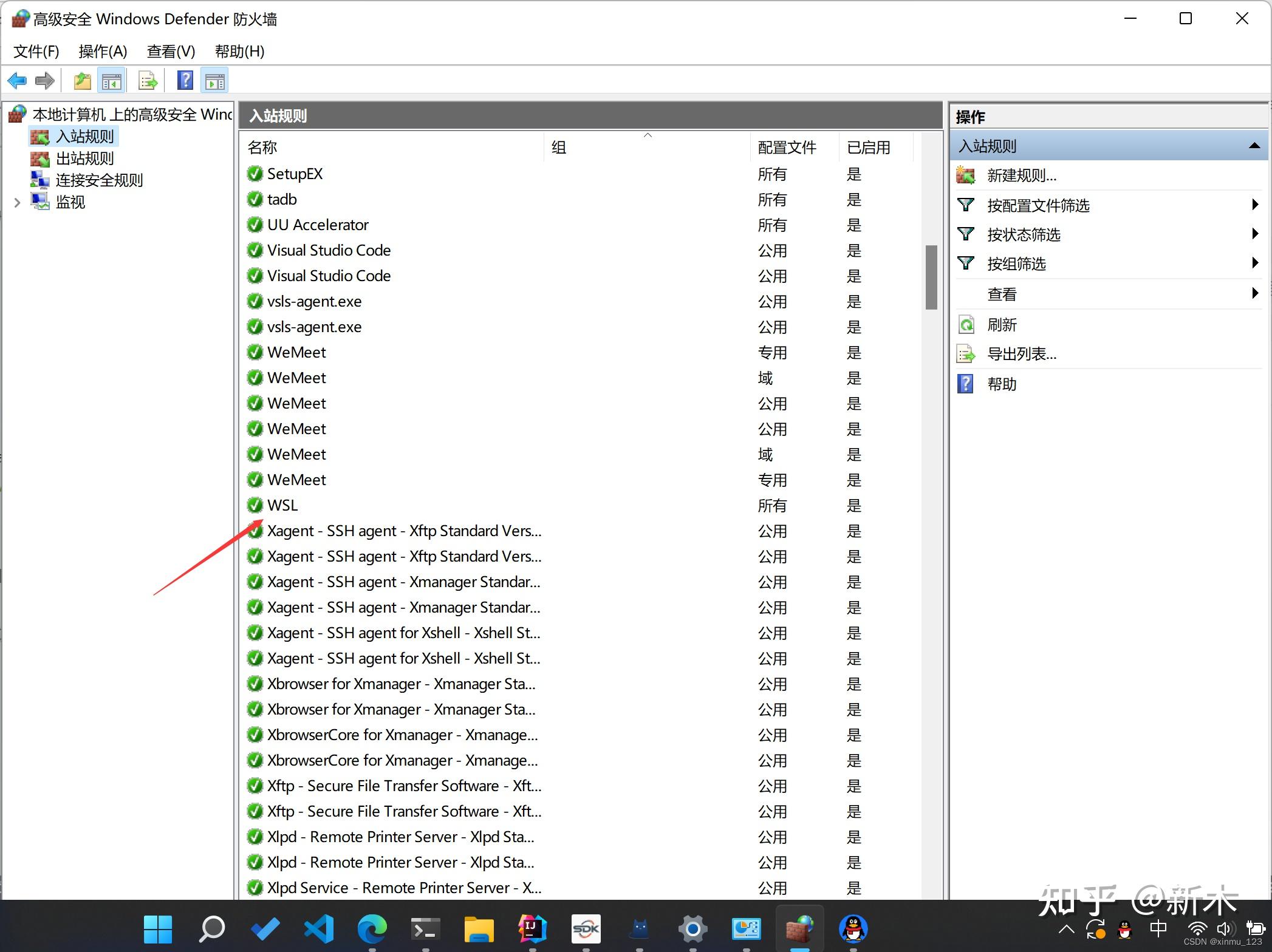The height and width of the screenshot is (952, 1272).
Task: Open the 操作(A) menu
Action: pos(103,51)
